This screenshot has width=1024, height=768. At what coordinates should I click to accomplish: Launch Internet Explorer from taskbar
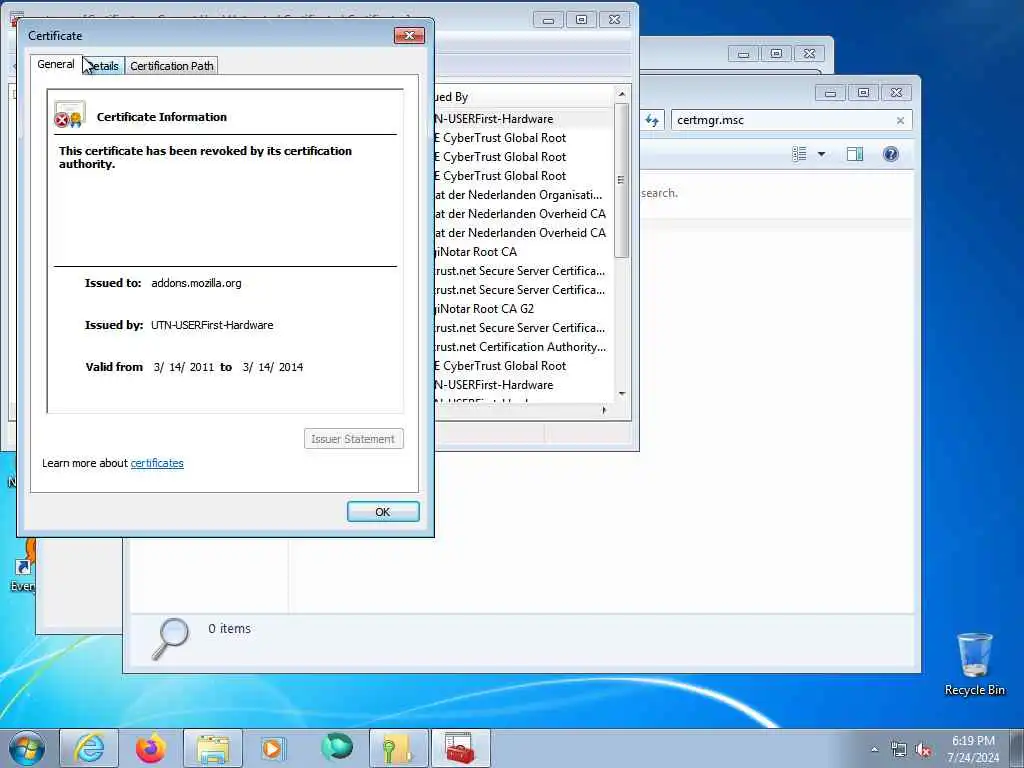pyautogui.click(x=89, y=748)
